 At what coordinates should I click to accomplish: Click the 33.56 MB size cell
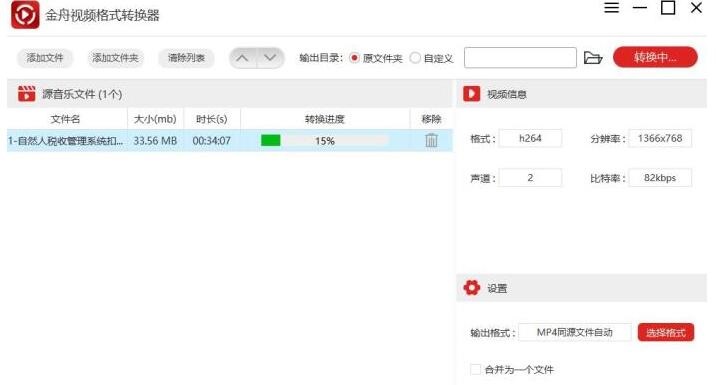pyautogui.click(x=155, y=141)
